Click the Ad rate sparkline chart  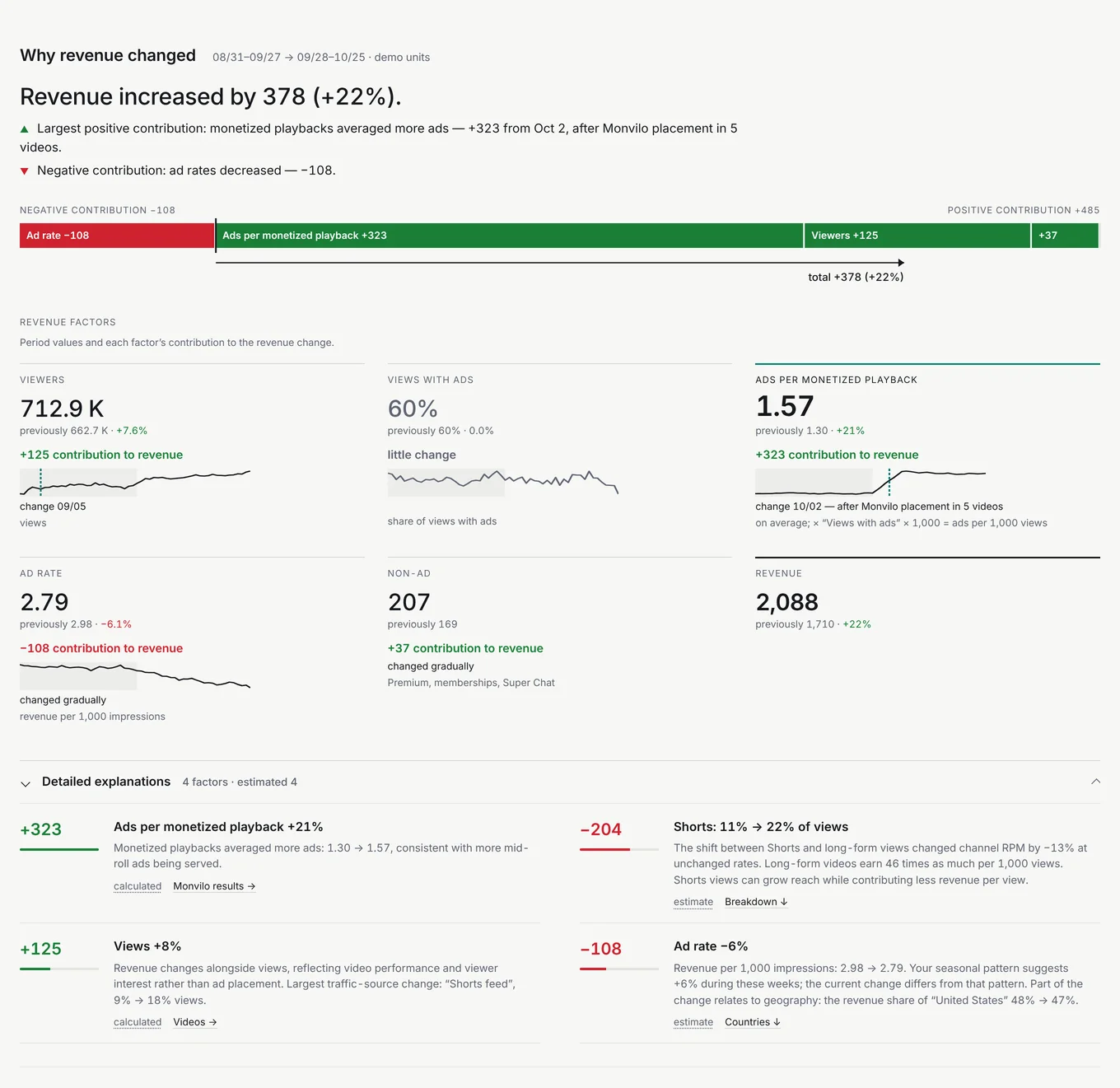point(135,675)
